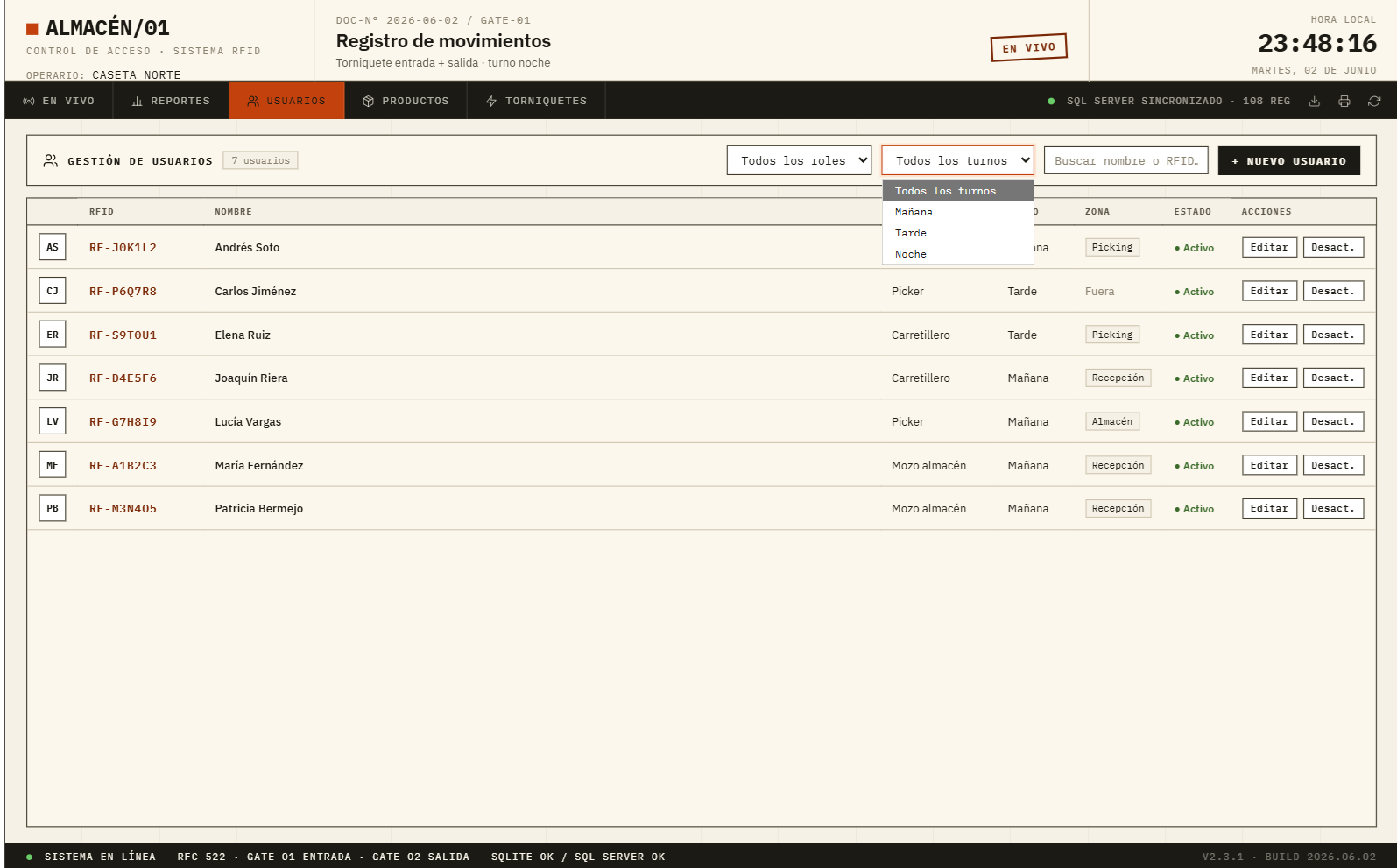Focus the Buscar nombre o RFID field
This screenshot has height=868, width=1397.
pos(1125,160)
